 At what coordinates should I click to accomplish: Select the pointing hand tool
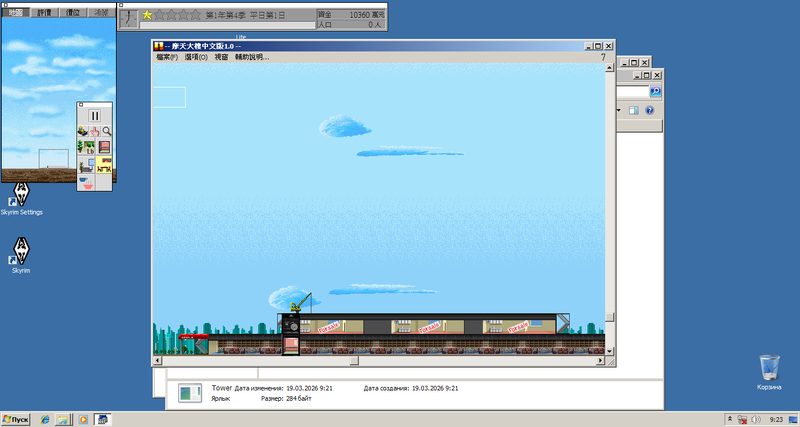95,132
